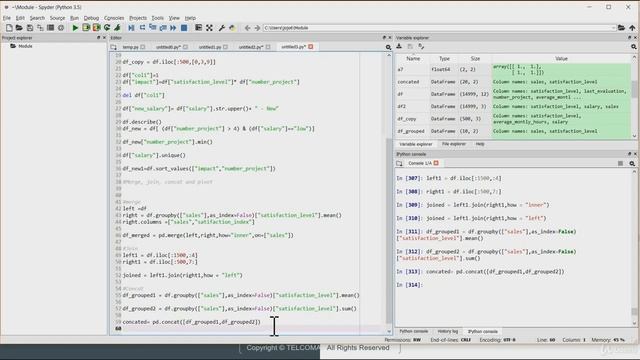Click the In [314] console prompt

click(409, 285)
